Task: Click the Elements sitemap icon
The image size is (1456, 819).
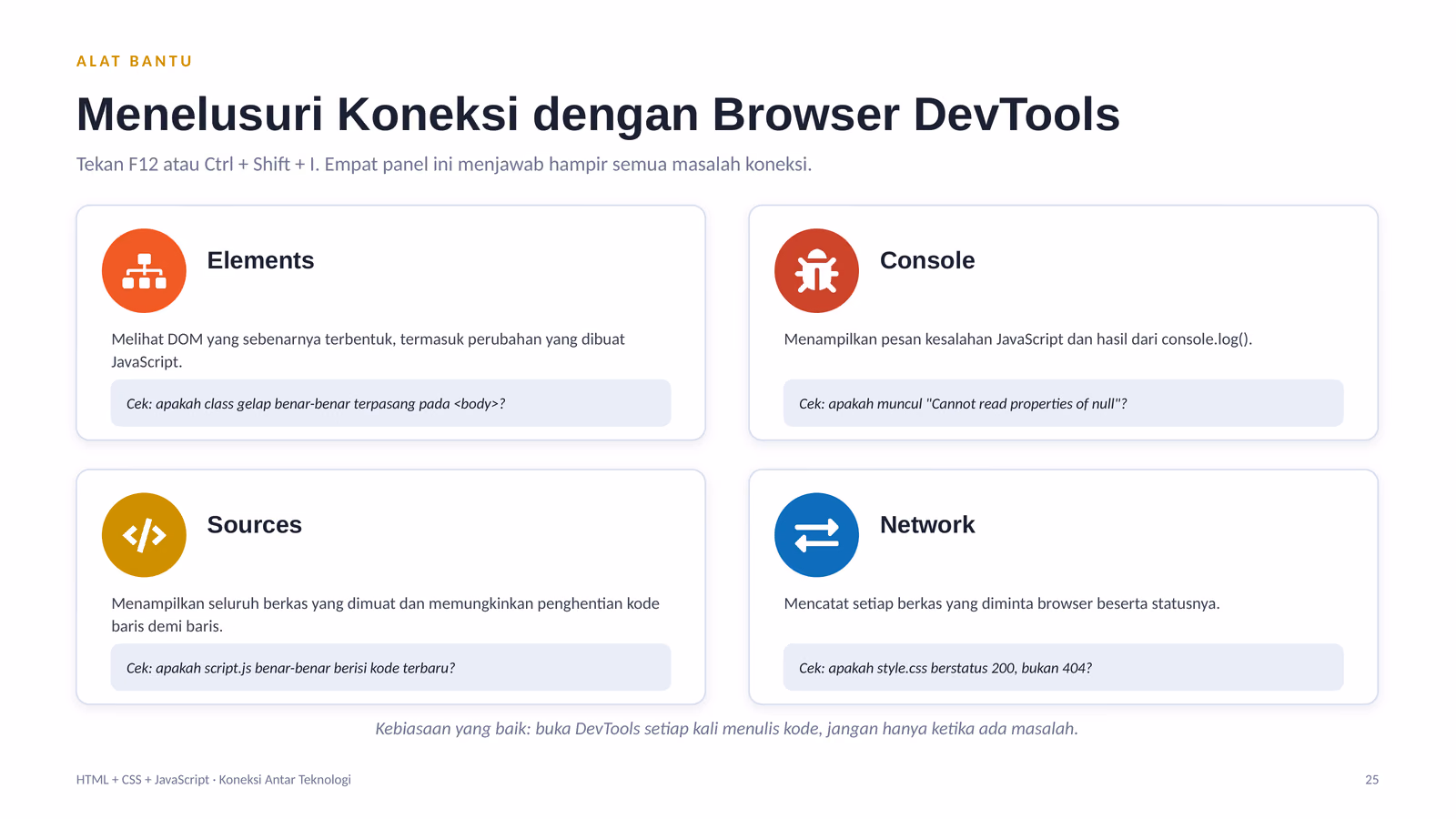Action: coord(144,270)
